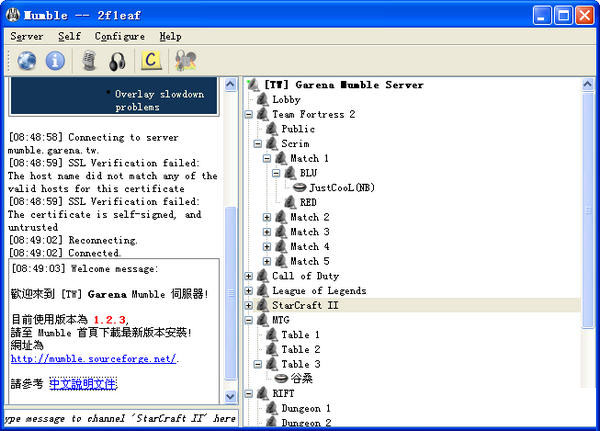Click the Connecting to server log entry
The width and height of the screenshot is (600, 431).
tap(93, 144)
